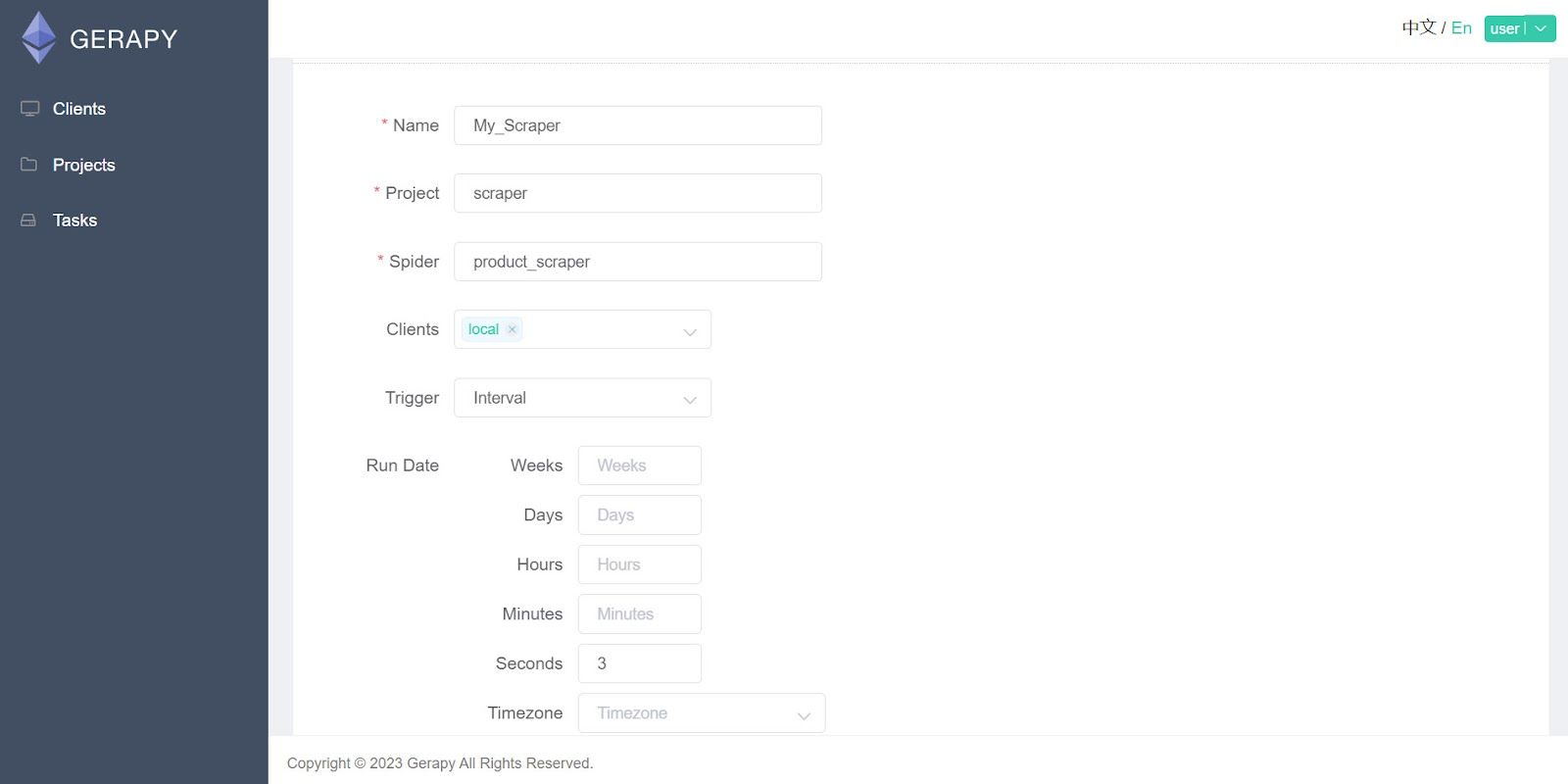Image resolution: width=1568 pixels, height=784 pixels.
Task: Click the GERAPY title text
Action: click(123, 39)
